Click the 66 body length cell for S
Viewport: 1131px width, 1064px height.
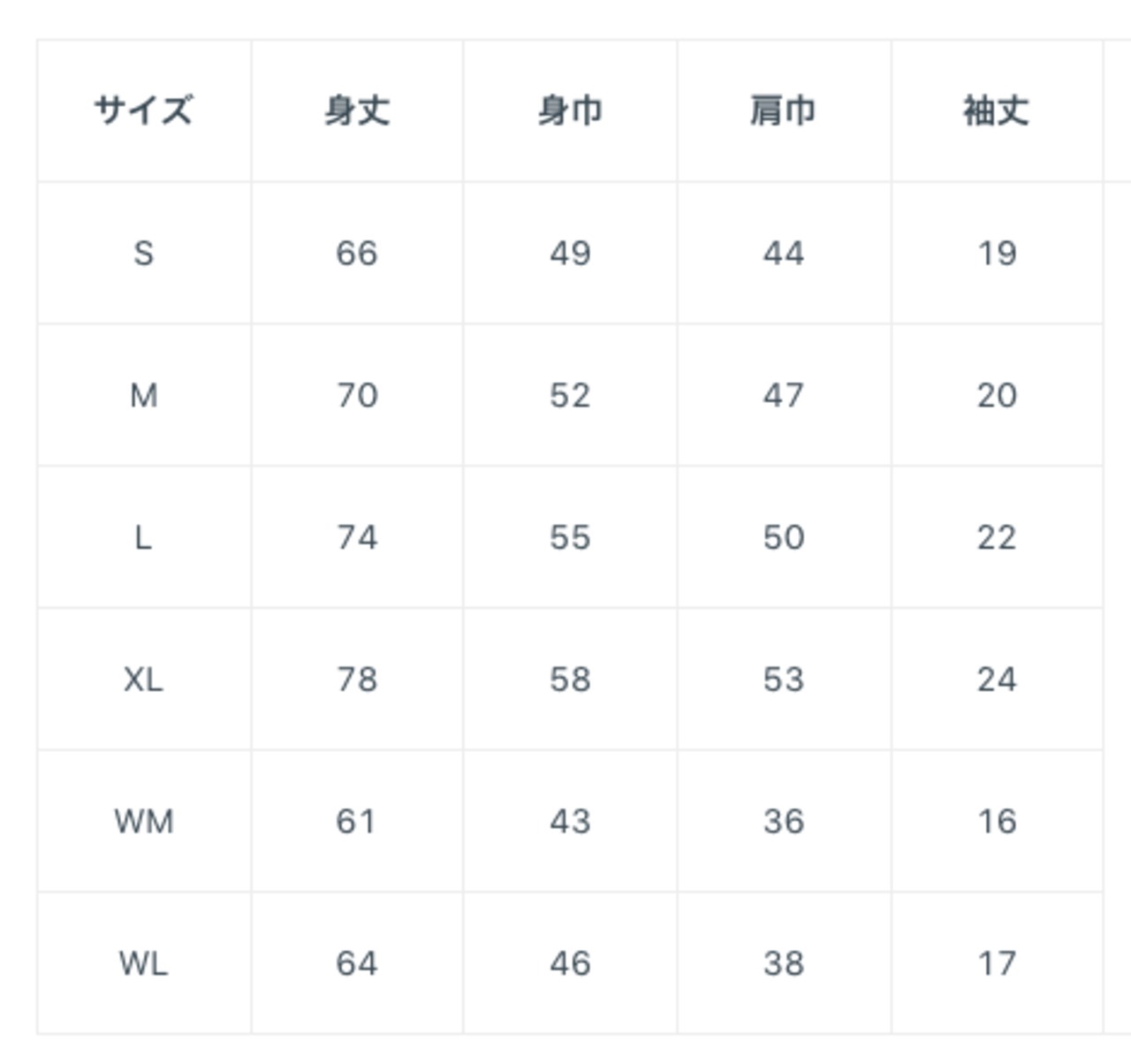pos(357,254)
